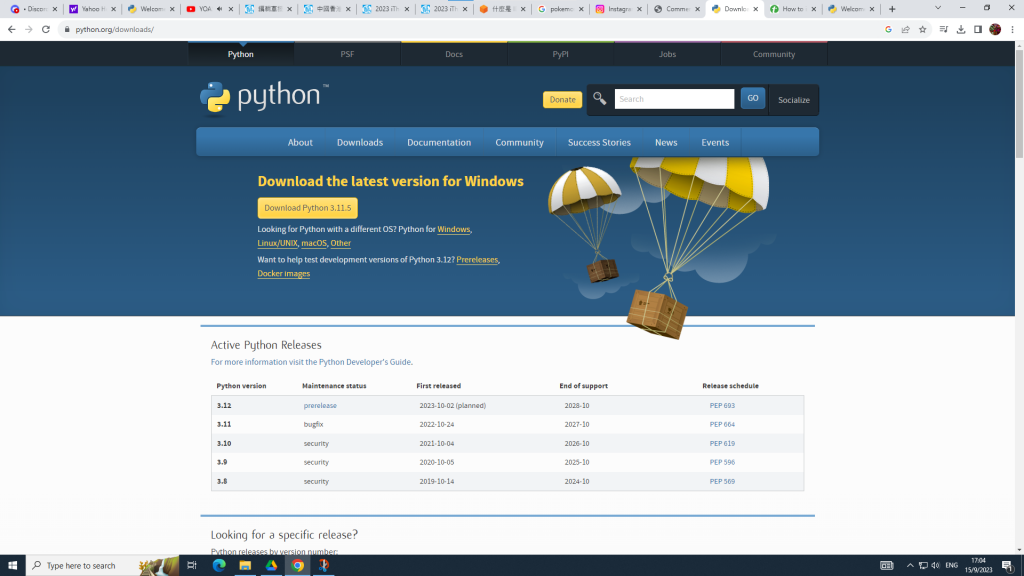Image resolution: width=1024 pixels, height=576 pixels.
Task: Open the tab search dropdown chevron
Action: coord(938,8)
